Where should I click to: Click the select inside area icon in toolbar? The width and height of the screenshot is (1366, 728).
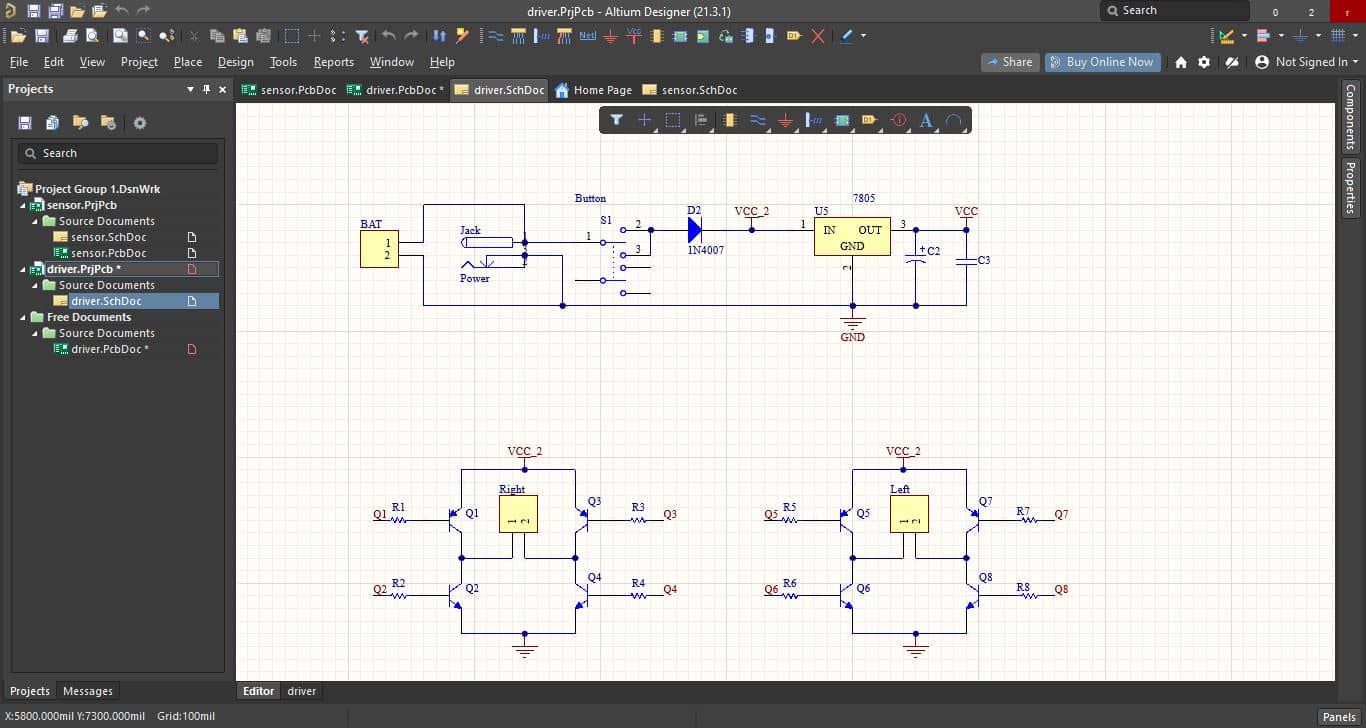click(292, 36)
